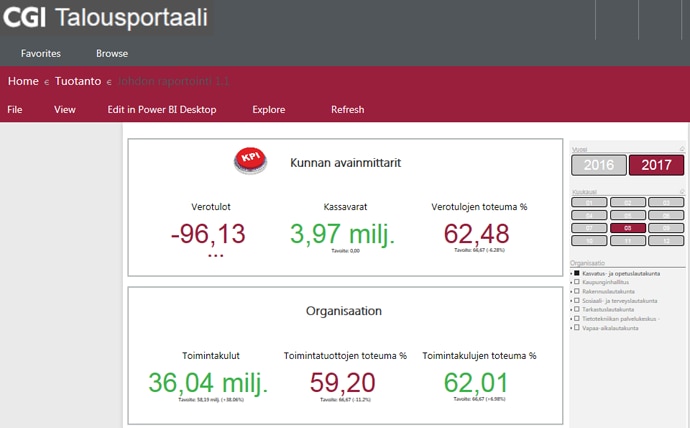The width and height of the screenshot is (690, 428).
Task: Check the Kaupunginhallitus checkbox
Action: [577, 282]
